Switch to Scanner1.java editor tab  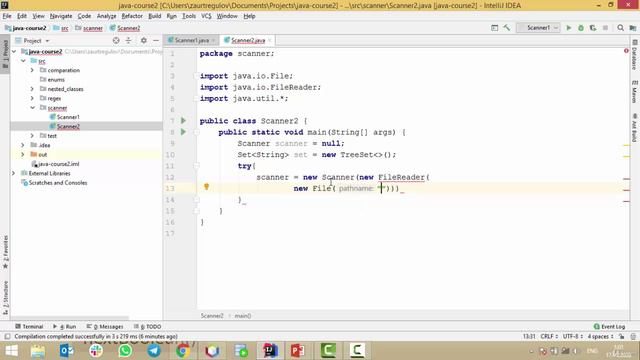tap(192, 40)
